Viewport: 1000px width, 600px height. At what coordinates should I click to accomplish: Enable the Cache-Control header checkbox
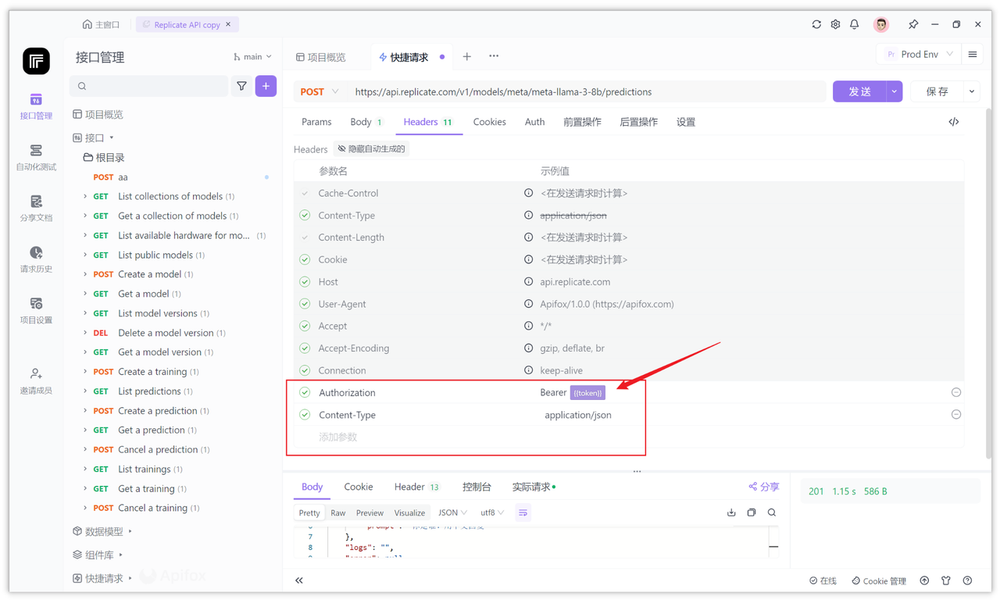(x=305, y=192)
